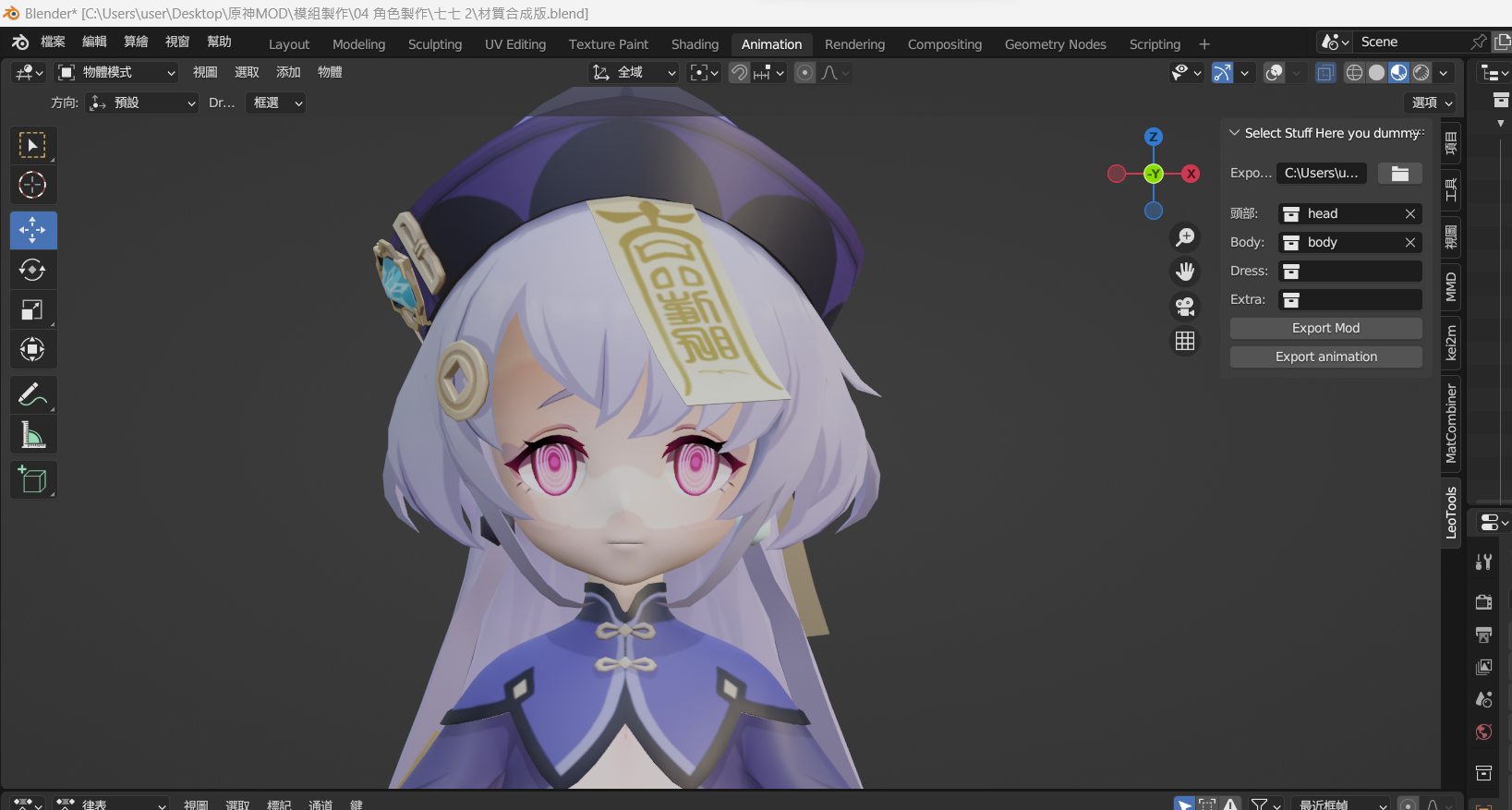Switch to the Sculpting workspace tab

tap(435, 44)
